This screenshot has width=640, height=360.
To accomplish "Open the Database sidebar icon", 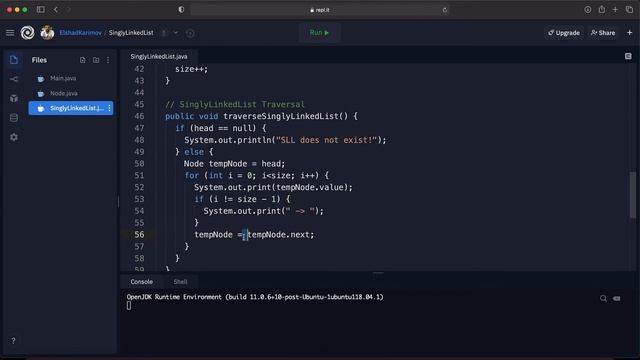I will tap(14, 118).
